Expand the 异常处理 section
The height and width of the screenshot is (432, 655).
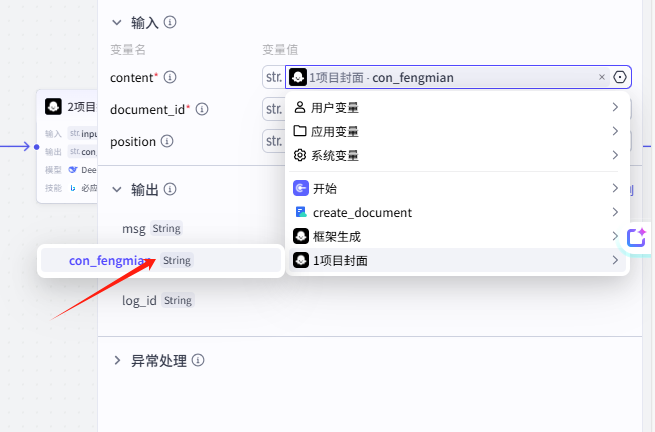117,360
